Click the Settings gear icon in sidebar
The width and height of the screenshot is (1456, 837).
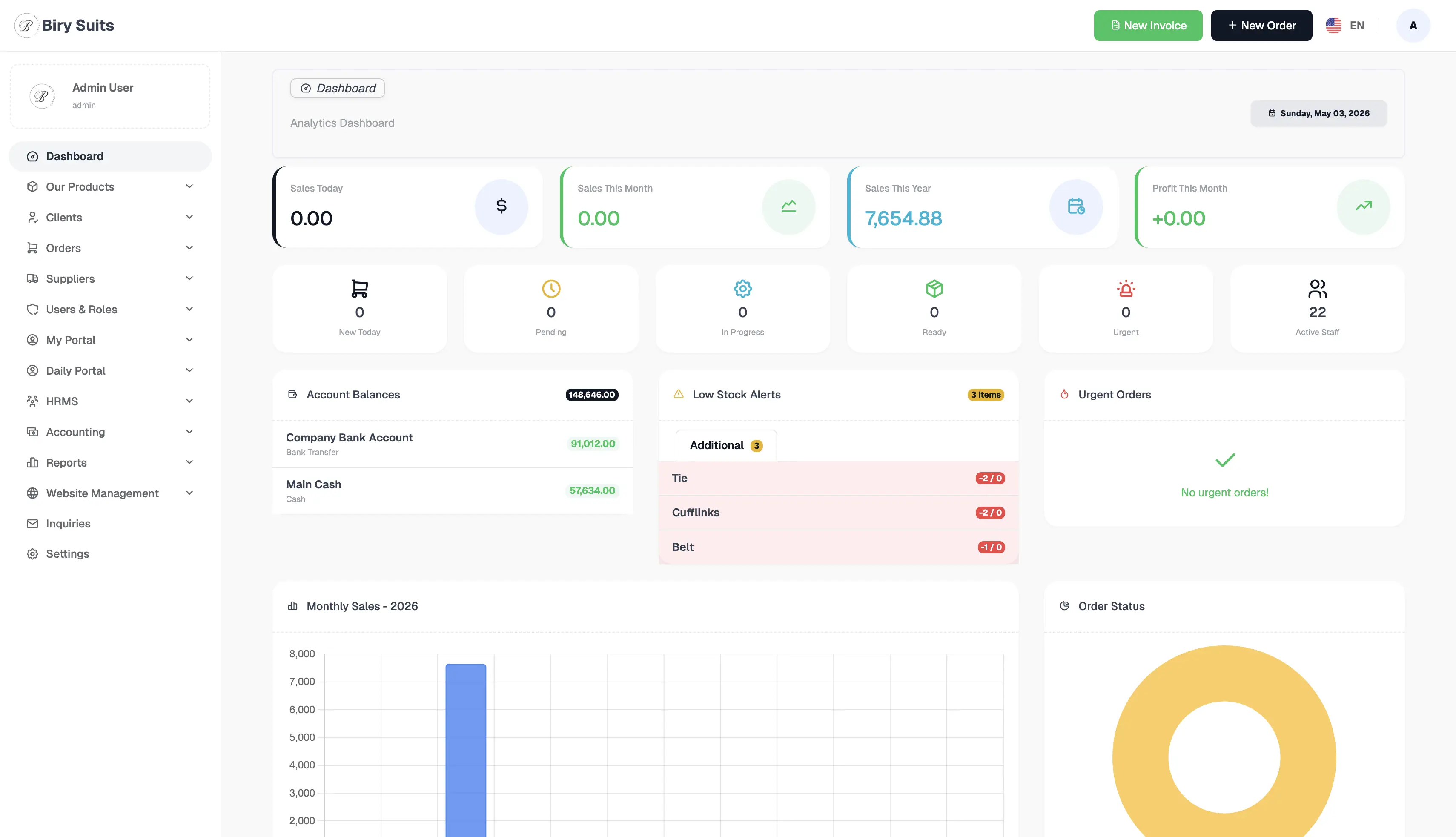[32, 554]
